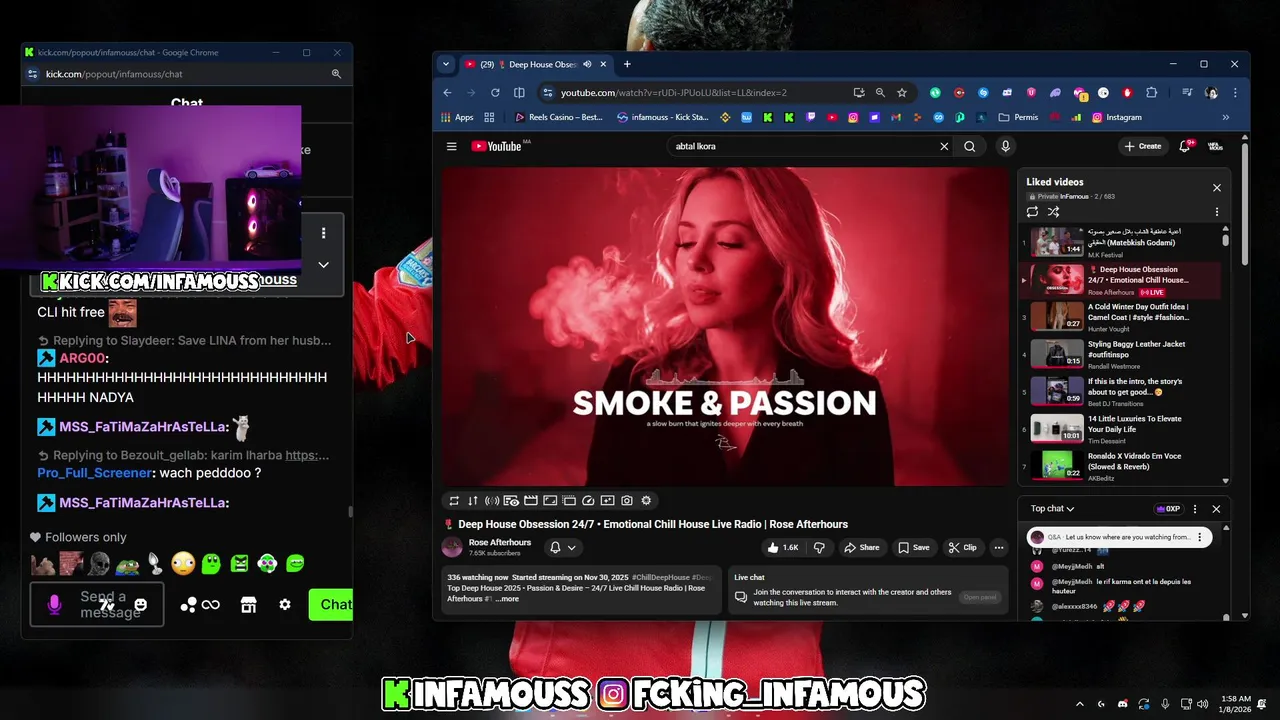Open the Kick chat shop storefront icon

pos(248,604)
